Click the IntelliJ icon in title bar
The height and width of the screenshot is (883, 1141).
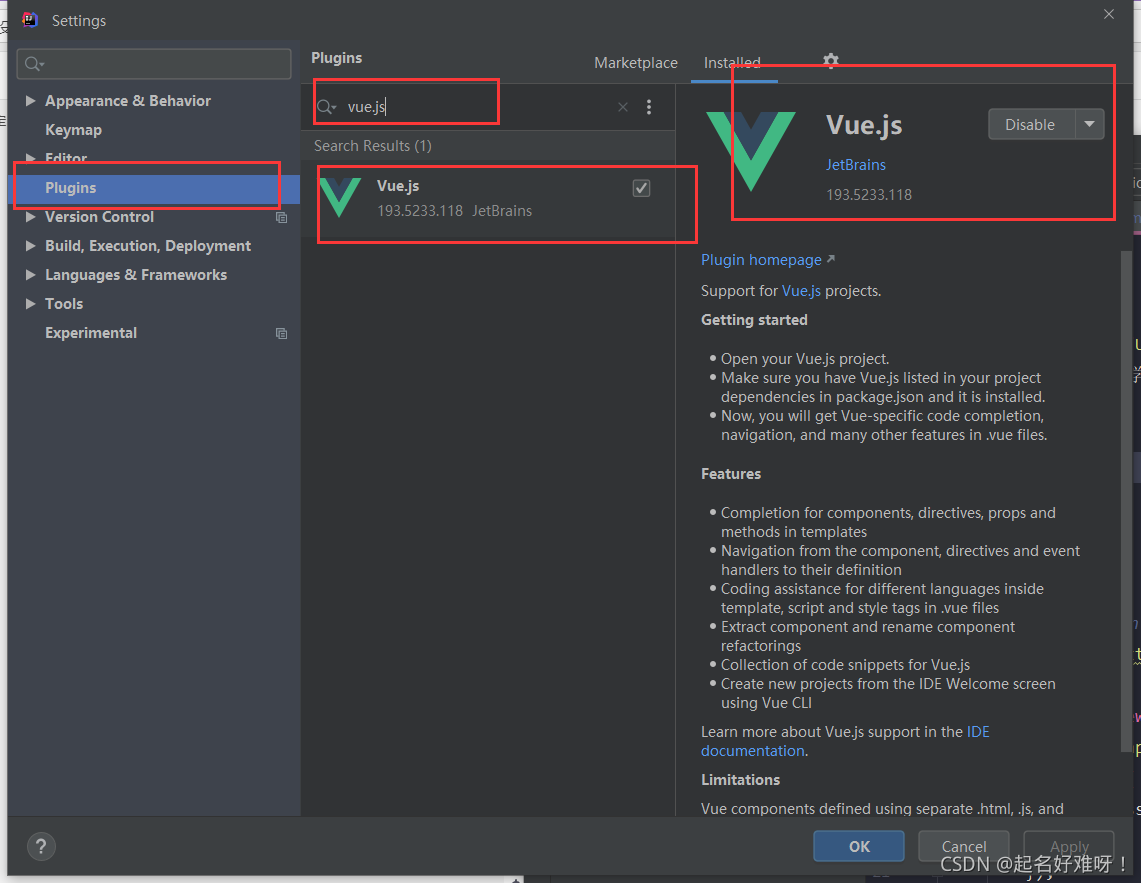[30, 20]
